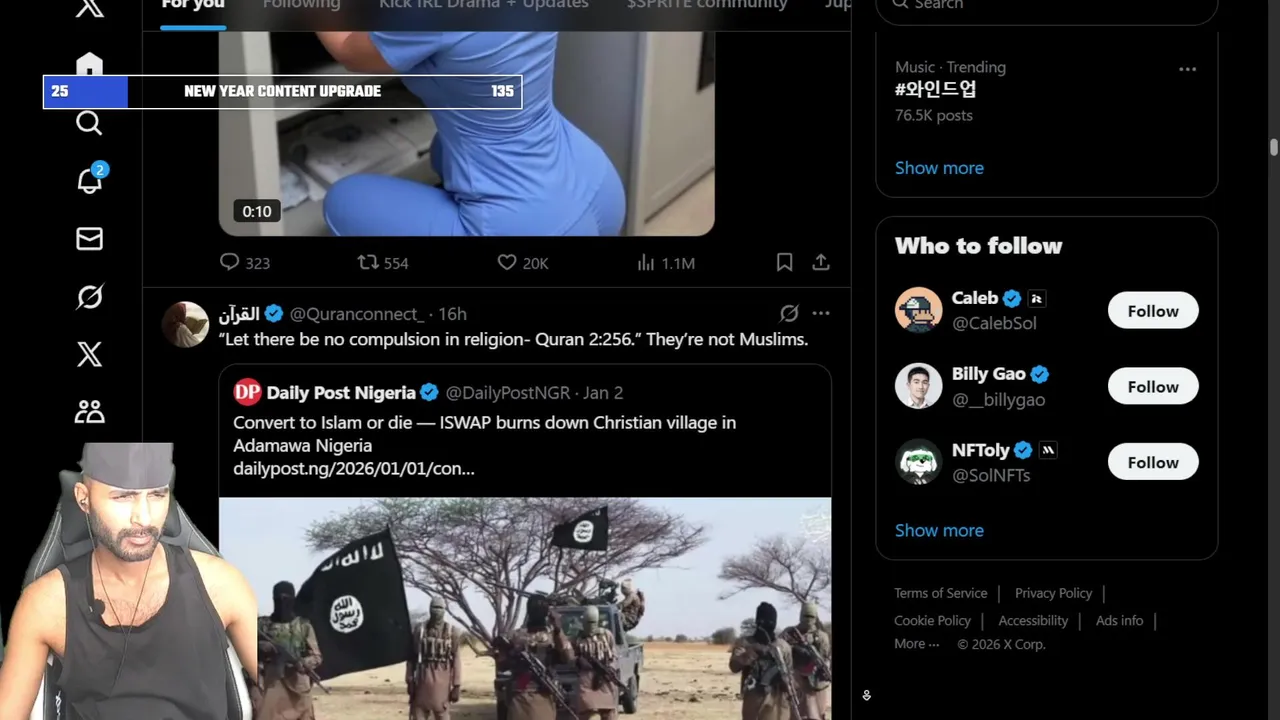Click Show more under Who to follow

click(x=939, y=530)
